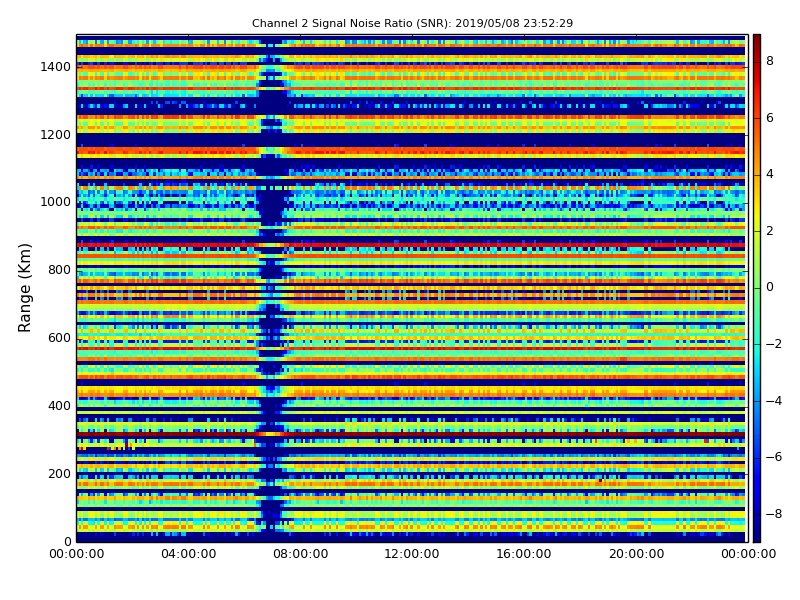800x600 pixels.
Task: Click the colorbar label −2
Action: pos(774,344)
